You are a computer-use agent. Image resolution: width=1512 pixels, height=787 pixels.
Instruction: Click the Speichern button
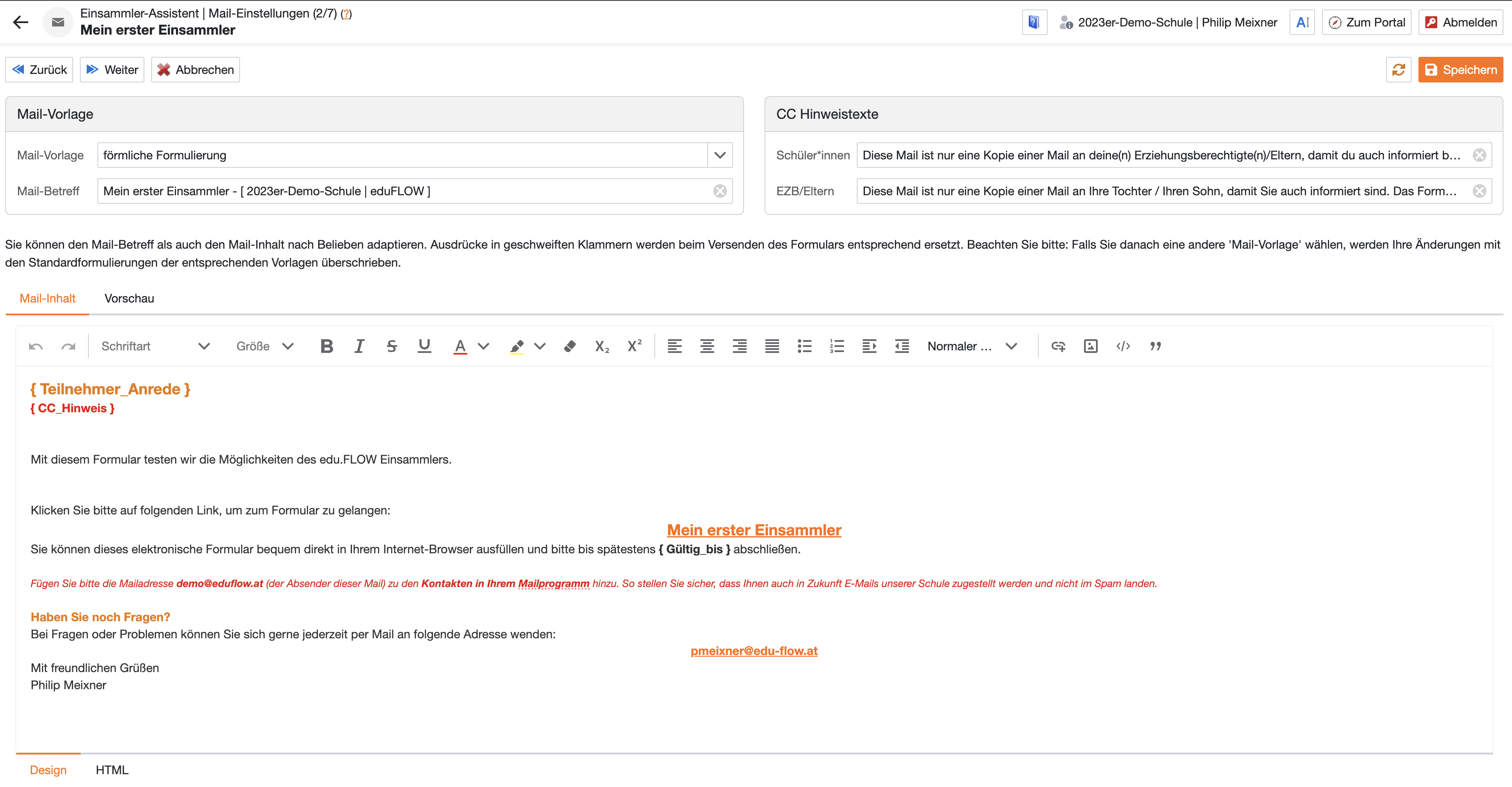pos(1460,70)
